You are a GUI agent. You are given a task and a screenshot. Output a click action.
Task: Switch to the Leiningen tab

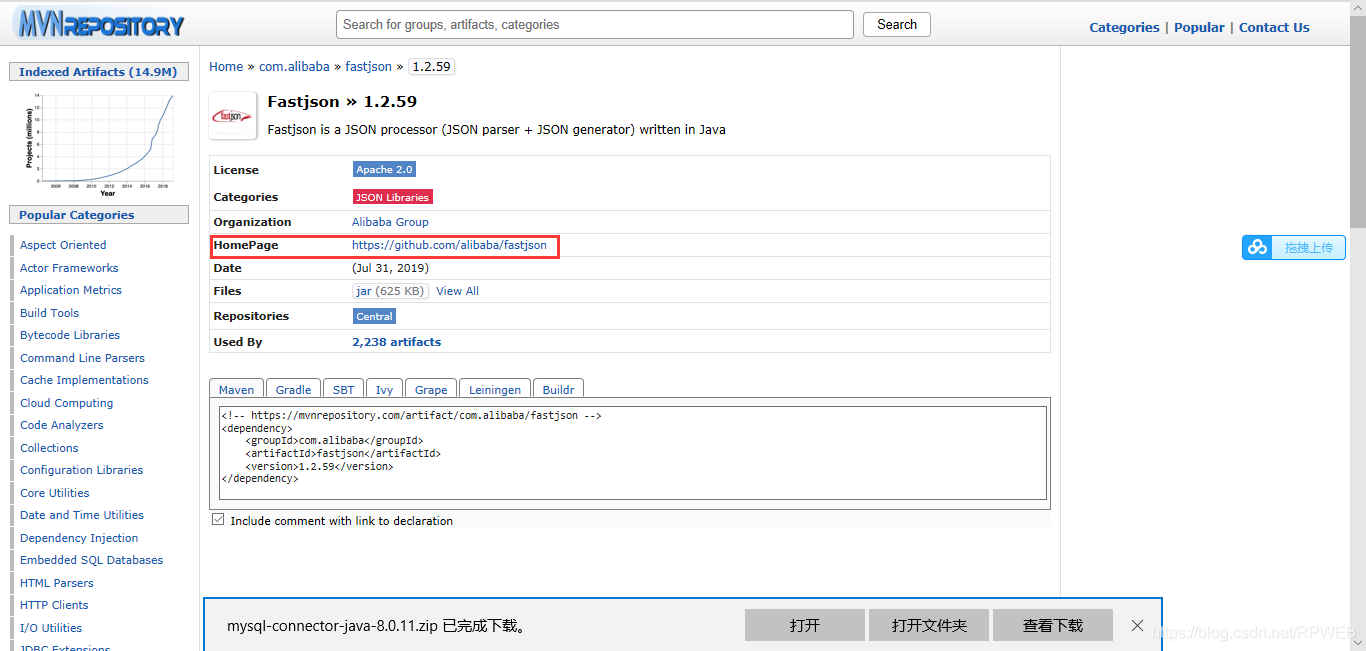[495, 389]
